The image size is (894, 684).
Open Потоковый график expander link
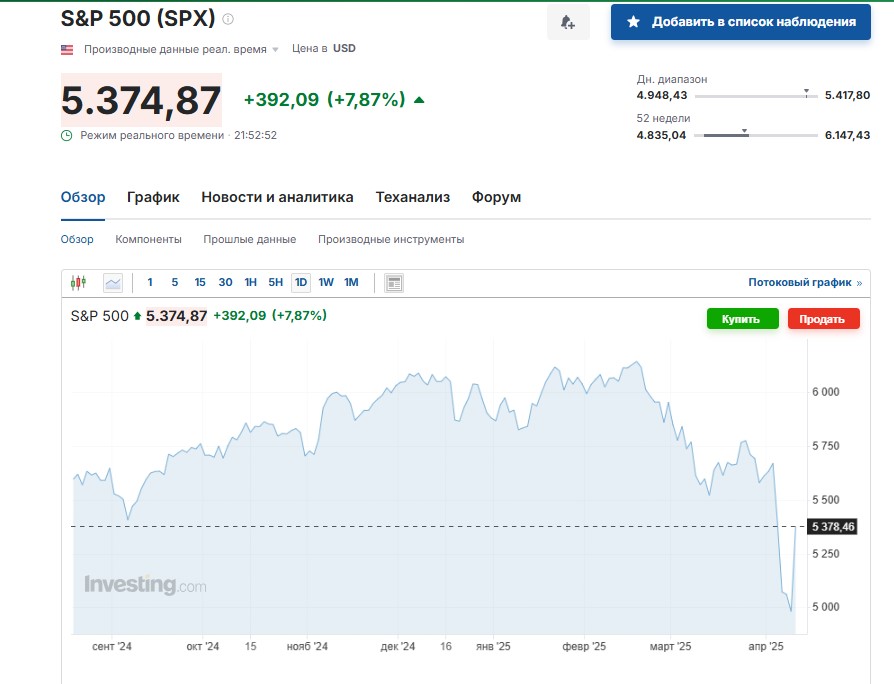[x=805, y=282]
